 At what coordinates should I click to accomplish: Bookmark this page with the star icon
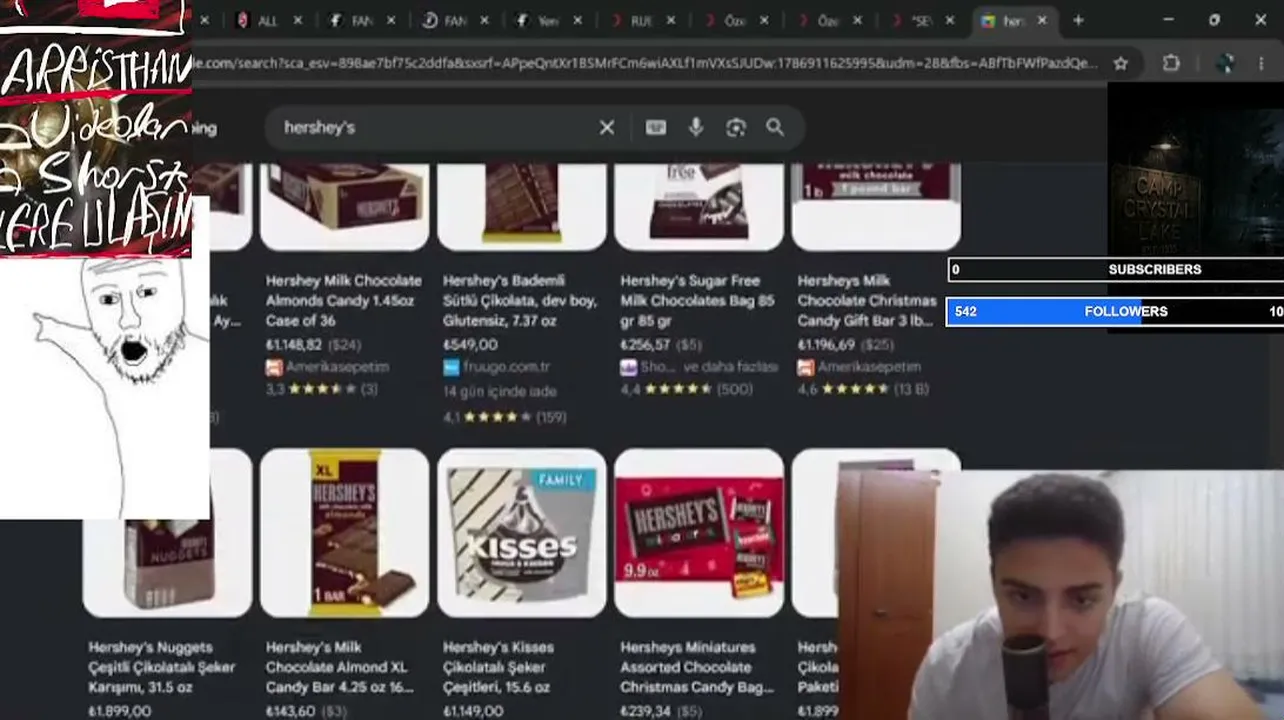tap(1121, 63)
